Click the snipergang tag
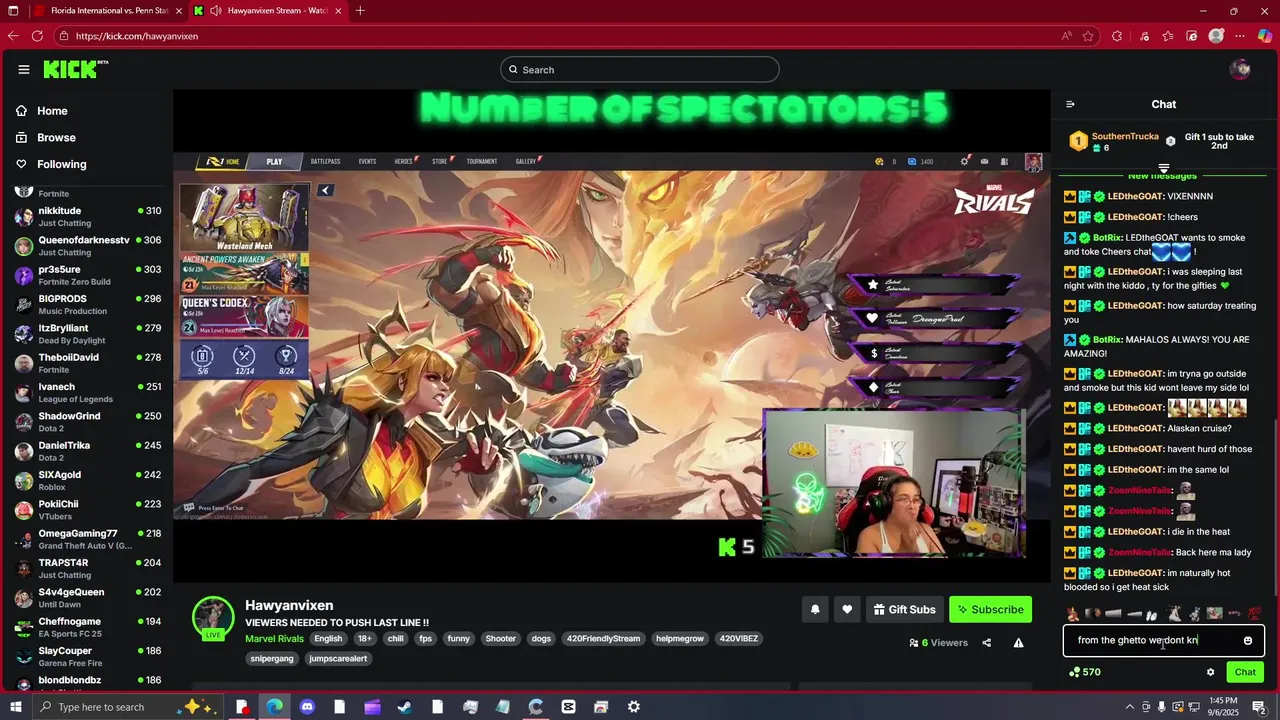 coord(272,658)
